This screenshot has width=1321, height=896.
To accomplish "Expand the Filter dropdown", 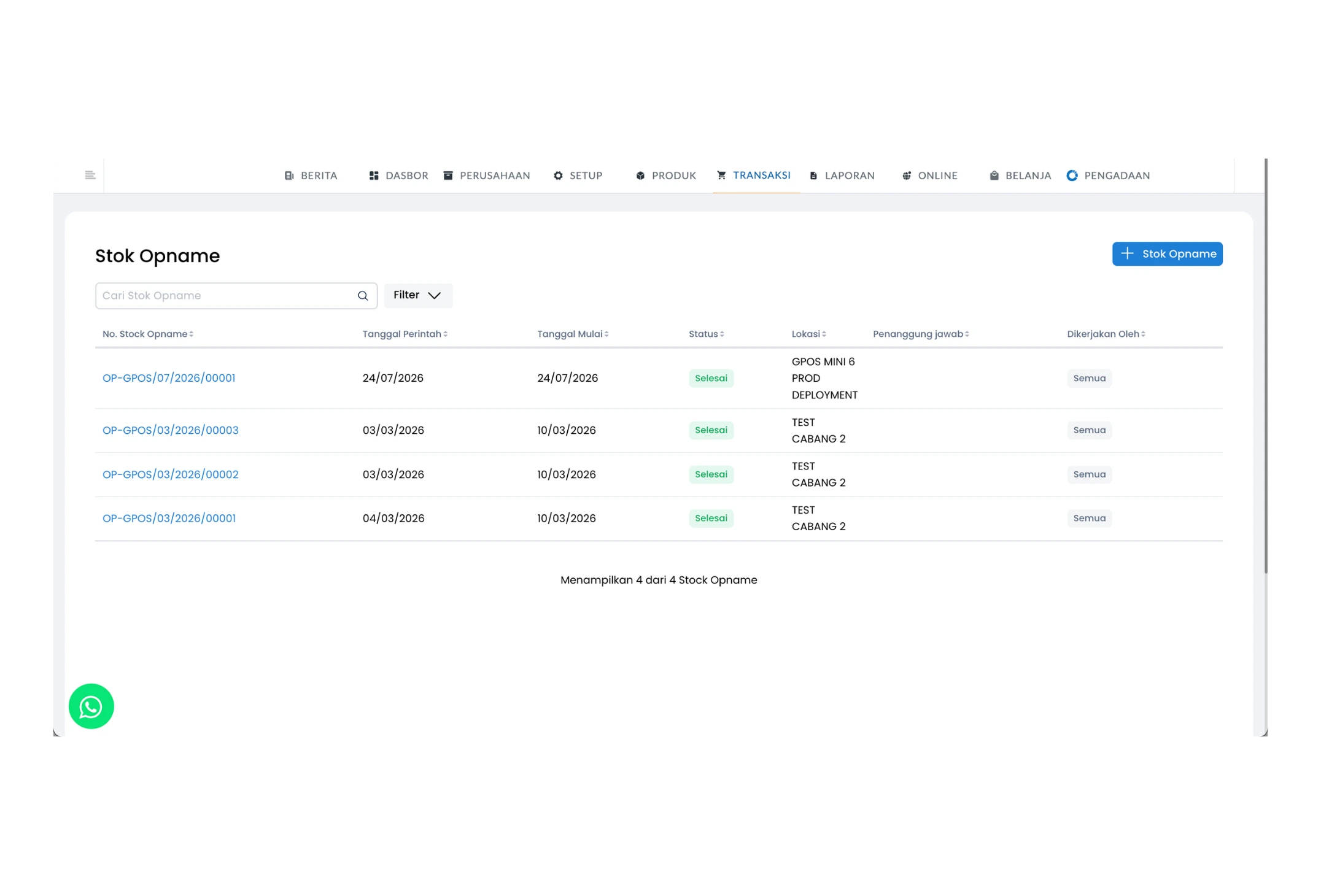I will pyautogui.click(x=418, y=295).
